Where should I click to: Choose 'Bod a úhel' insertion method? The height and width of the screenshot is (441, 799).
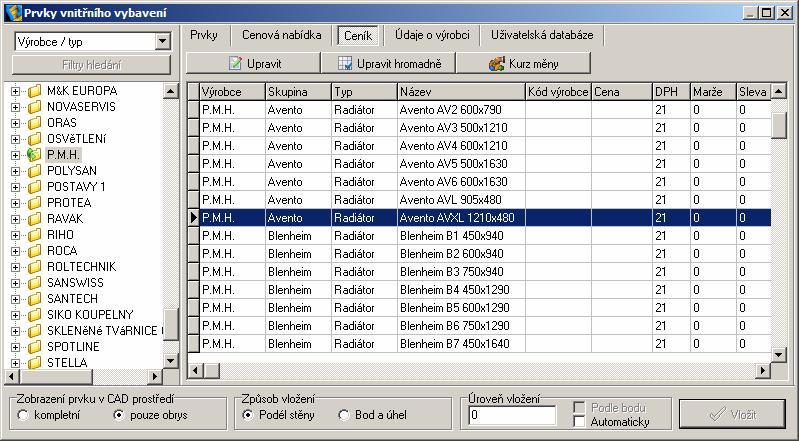click(343, 415)
